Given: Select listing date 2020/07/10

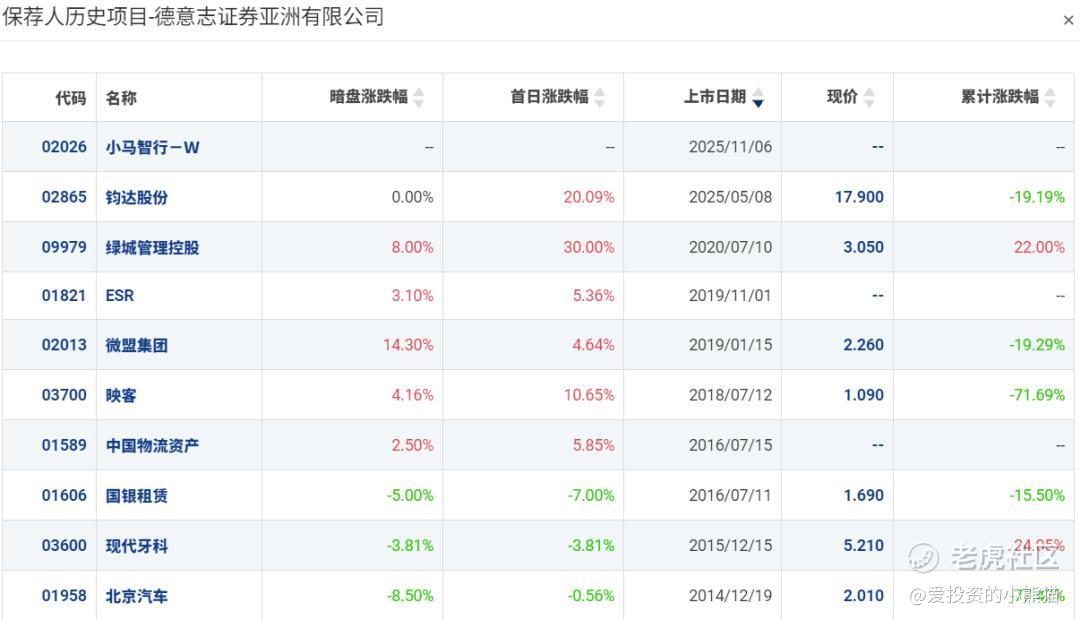Looking at the screenshot, I should click(x=730, y=247).
